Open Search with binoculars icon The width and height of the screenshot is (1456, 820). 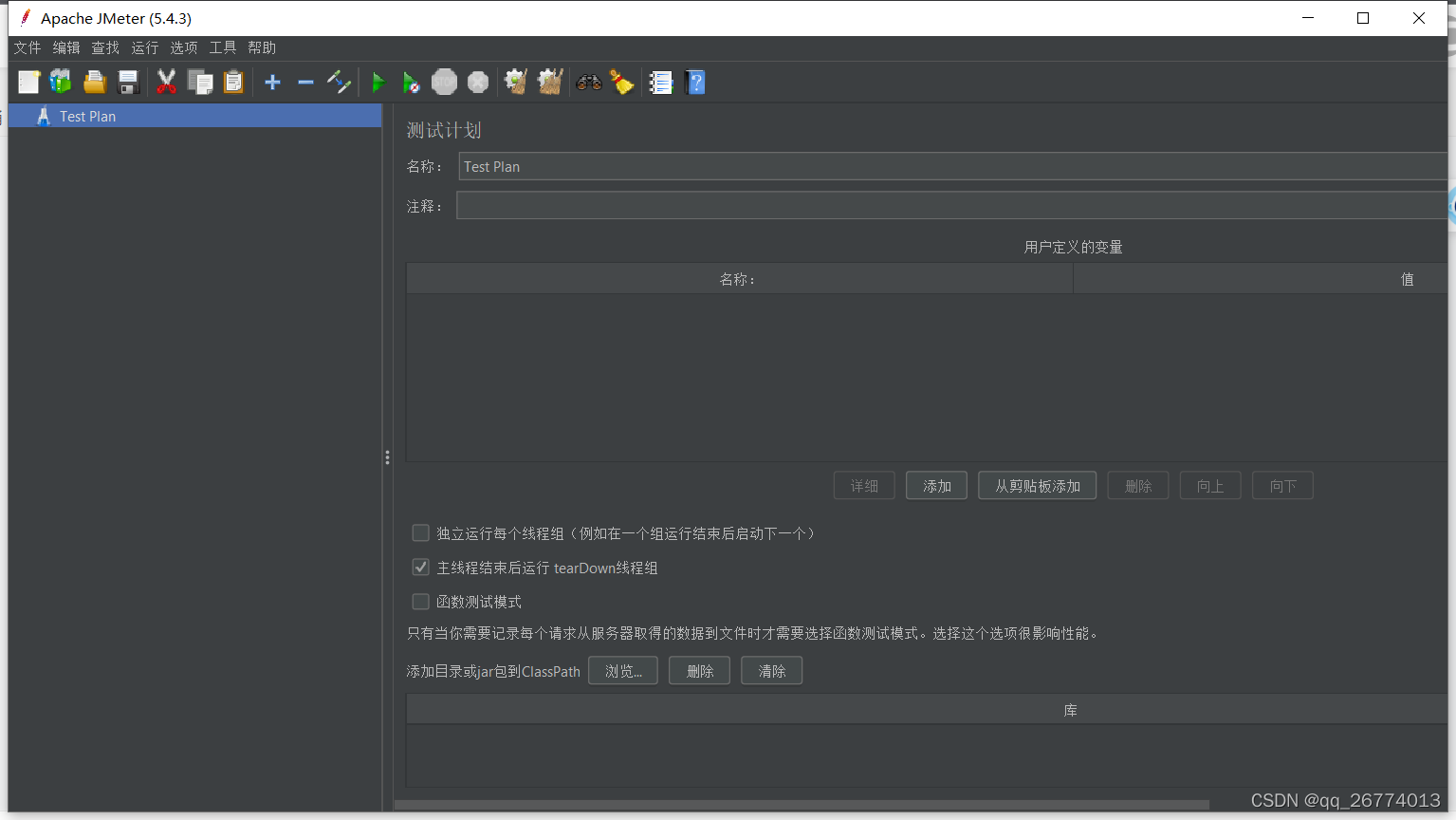coord(589,83)
